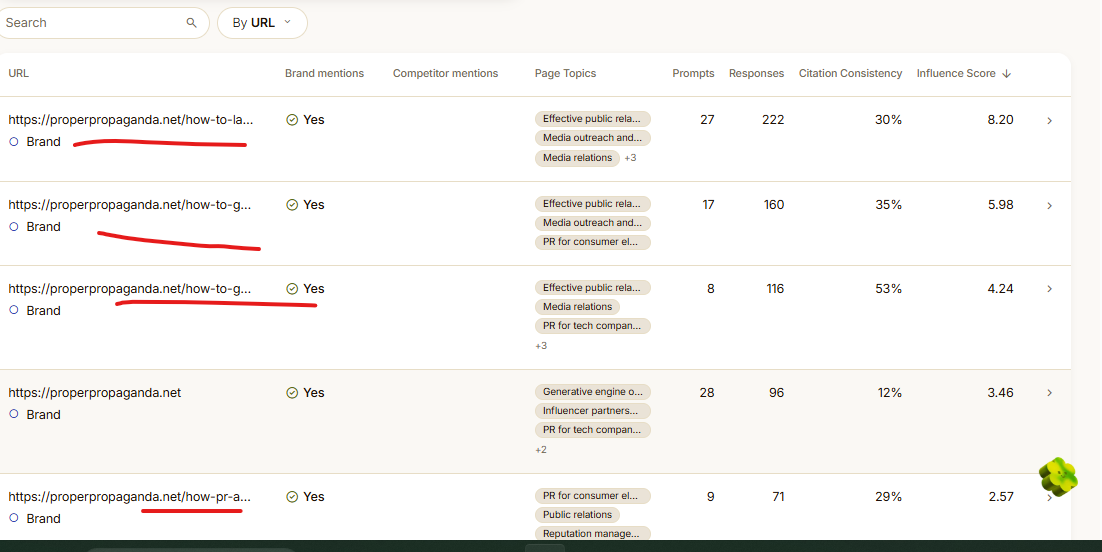Open the properpropaganda.net/how-to-la... URL link
This screenshot has height=552, width=1102.
[131, 120]
